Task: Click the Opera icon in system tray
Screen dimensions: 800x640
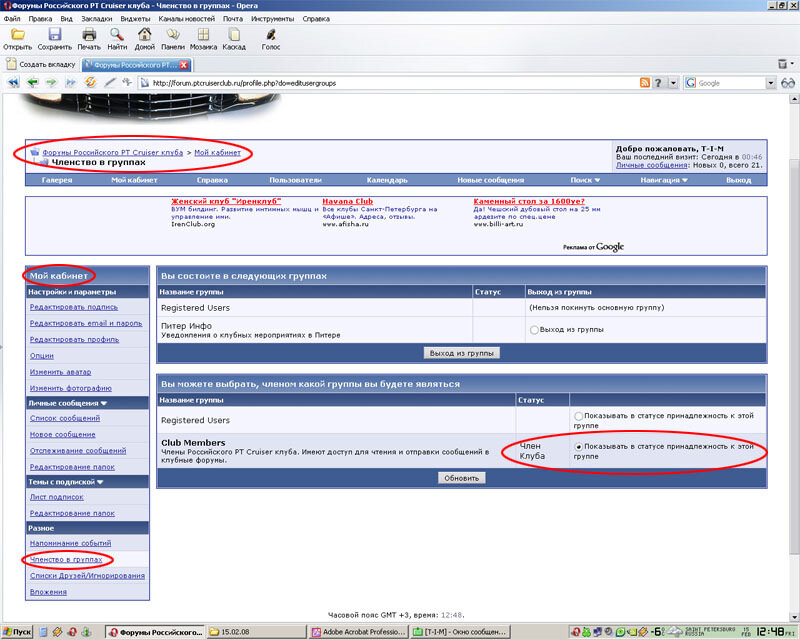Action: tap(576, 632)
